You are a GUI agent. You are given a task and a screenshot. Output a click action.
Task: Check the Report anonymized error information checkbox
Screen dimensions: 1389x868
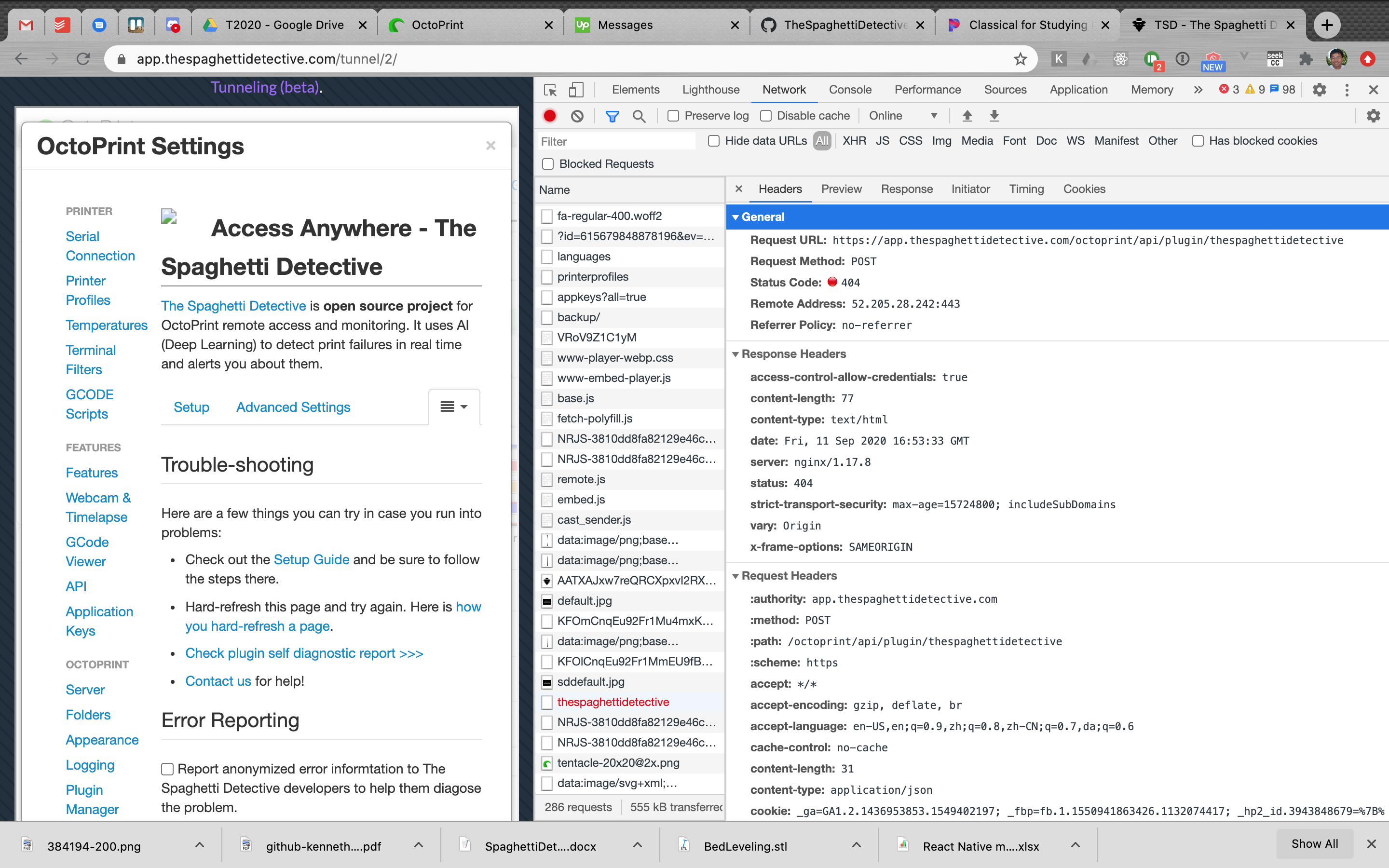(167, 769)
